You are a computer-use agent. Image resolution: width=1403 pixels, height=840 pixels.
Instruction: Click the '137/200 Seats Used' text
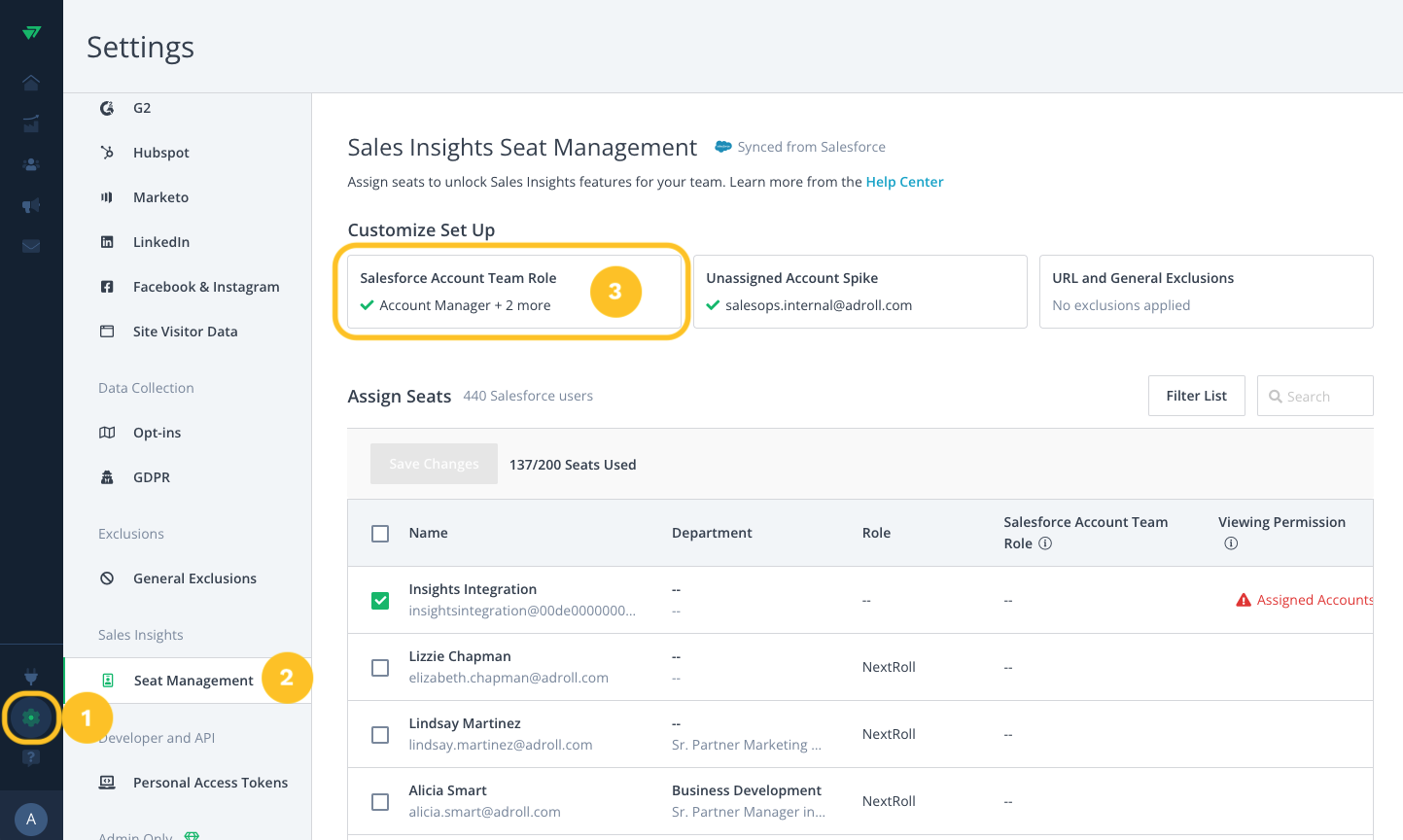[x=573, y=465]
